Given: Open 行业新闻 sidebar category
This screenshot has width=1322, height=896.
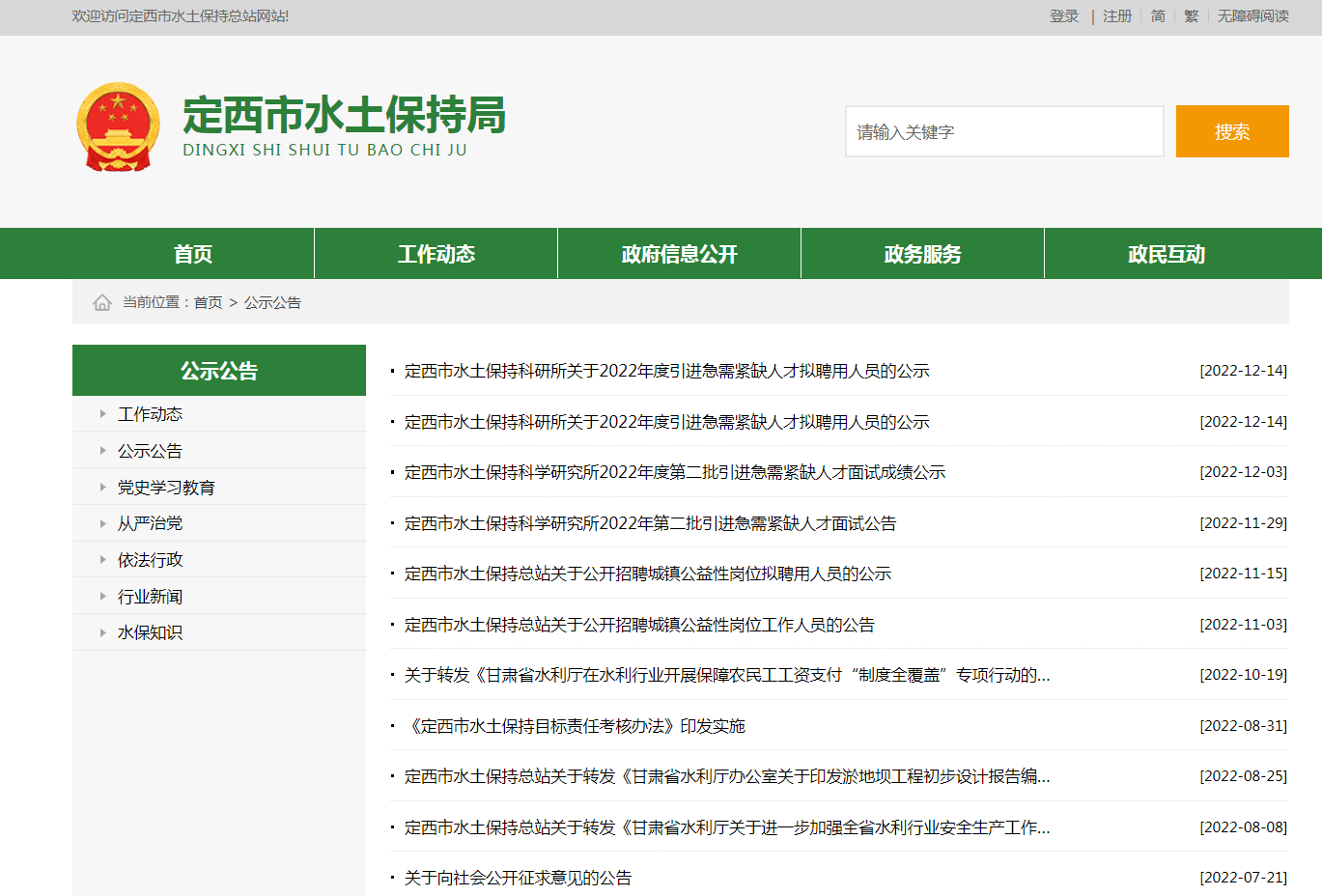Looking at the screenshot, I should click(x=150, y=597).
